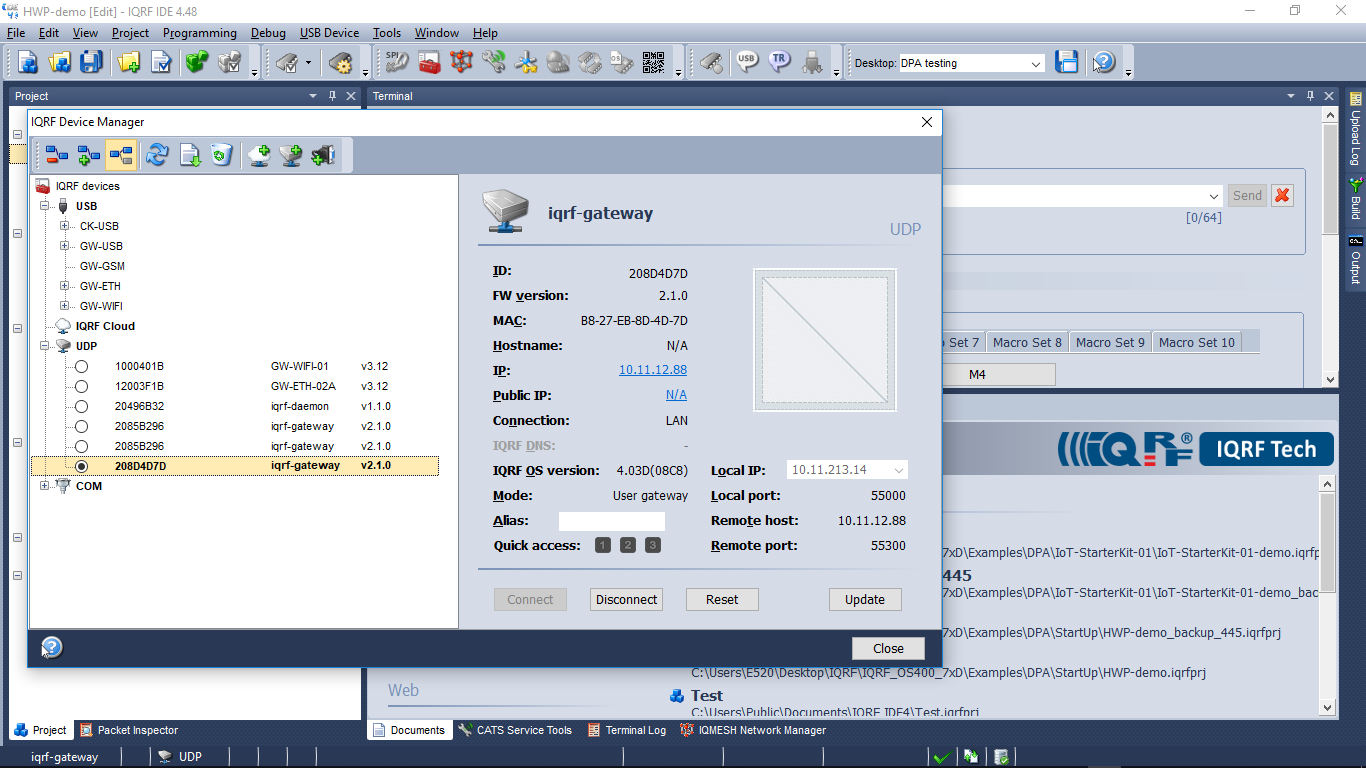This screenshot has width=1366, height=768.
Task: Open the USB Device menu
Action: coord(329,33)
